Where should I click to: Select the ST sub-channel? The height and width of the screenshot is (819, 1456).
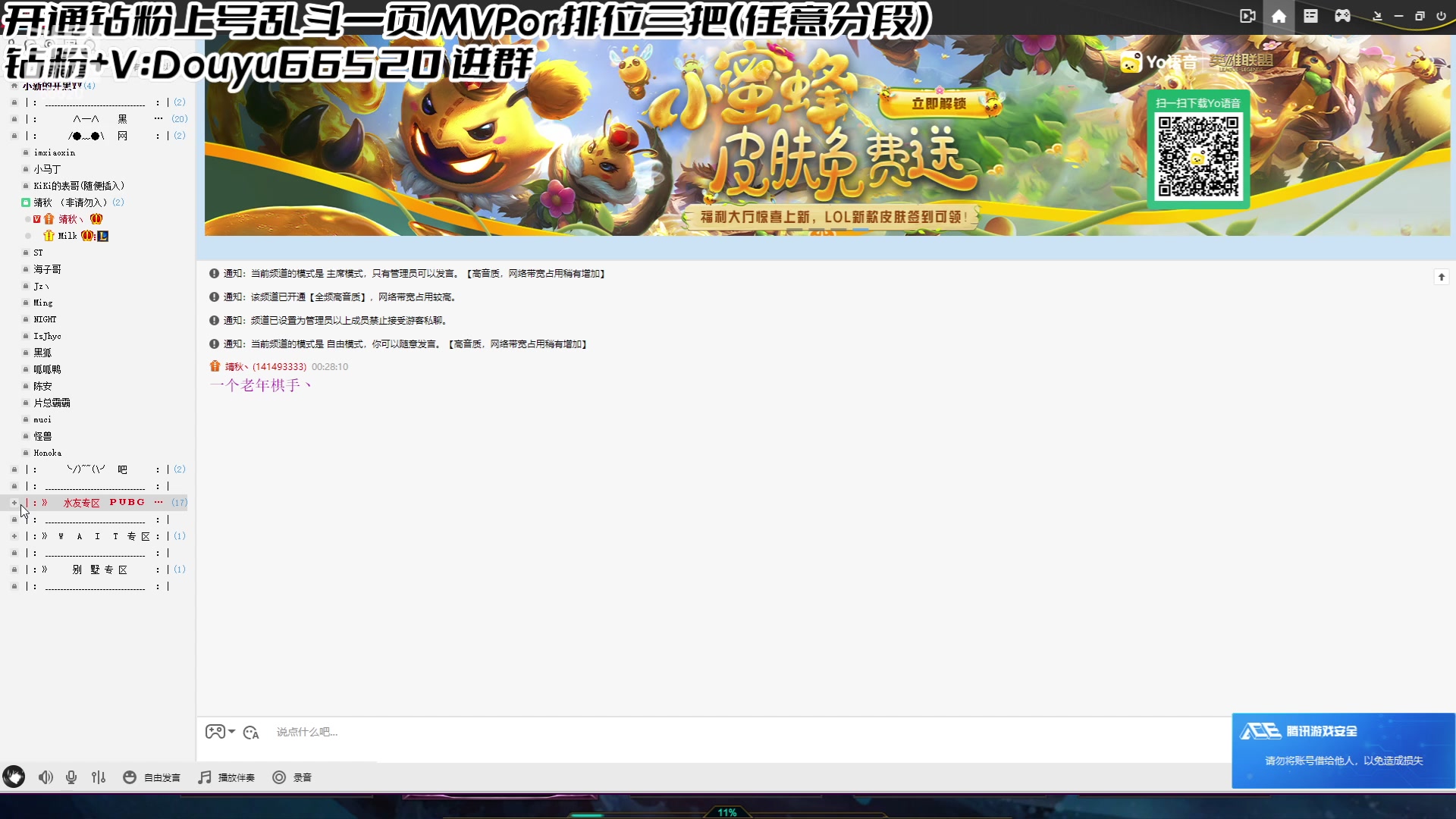(x=38, y=253)
